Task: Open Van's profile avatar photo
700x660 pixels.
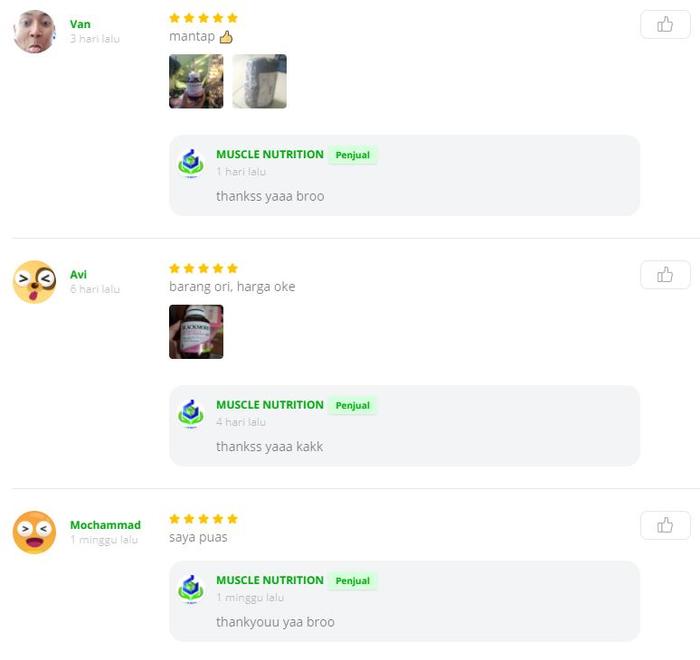Action: 34,32
